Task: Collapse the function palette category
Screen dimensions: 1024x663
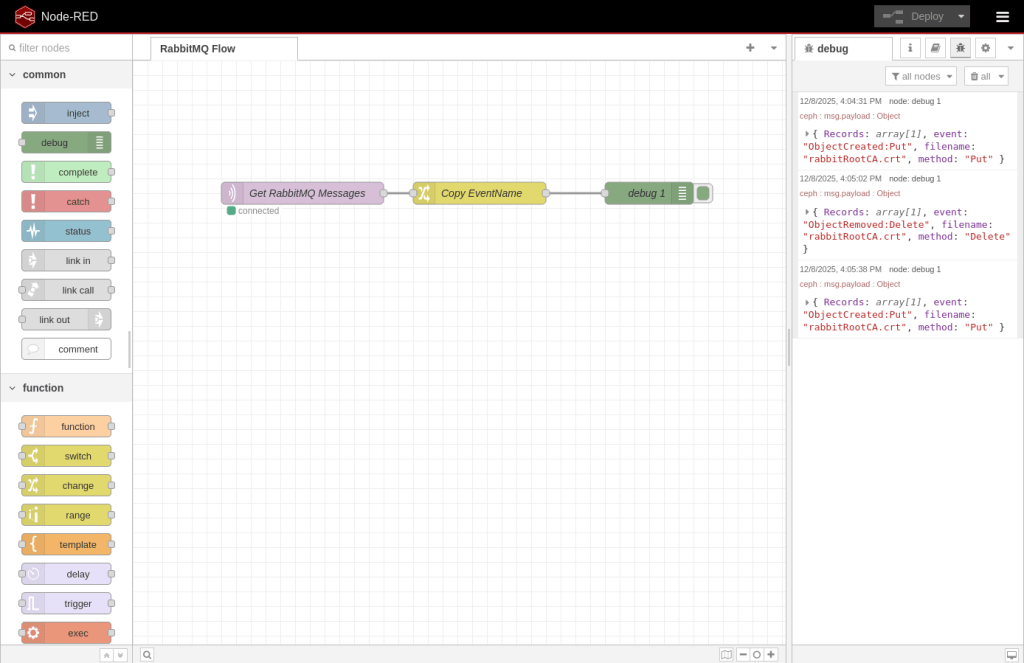Action: (13, 388)
